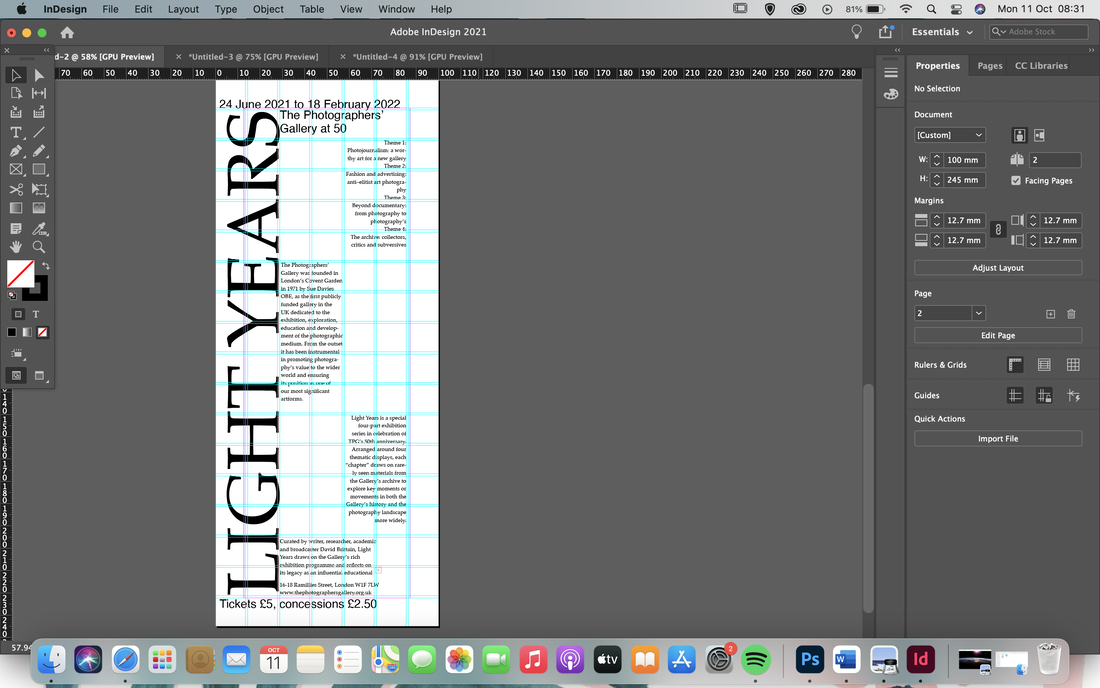The height and width of the screenshot is (688, 1100).
Task: Click the Fill color swatch in toolbox
Action: click(x=20, y=274)
